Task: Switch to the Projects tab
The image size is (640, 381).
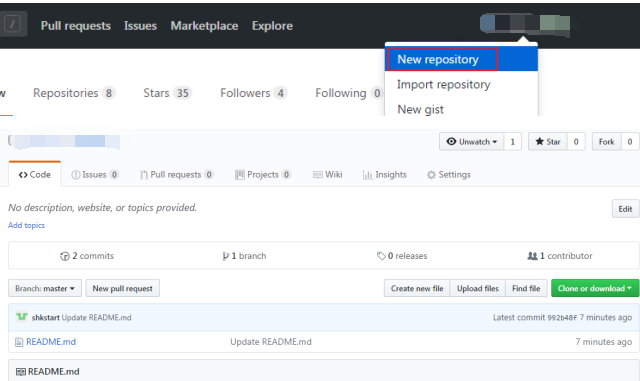Action: click(263, 175)
